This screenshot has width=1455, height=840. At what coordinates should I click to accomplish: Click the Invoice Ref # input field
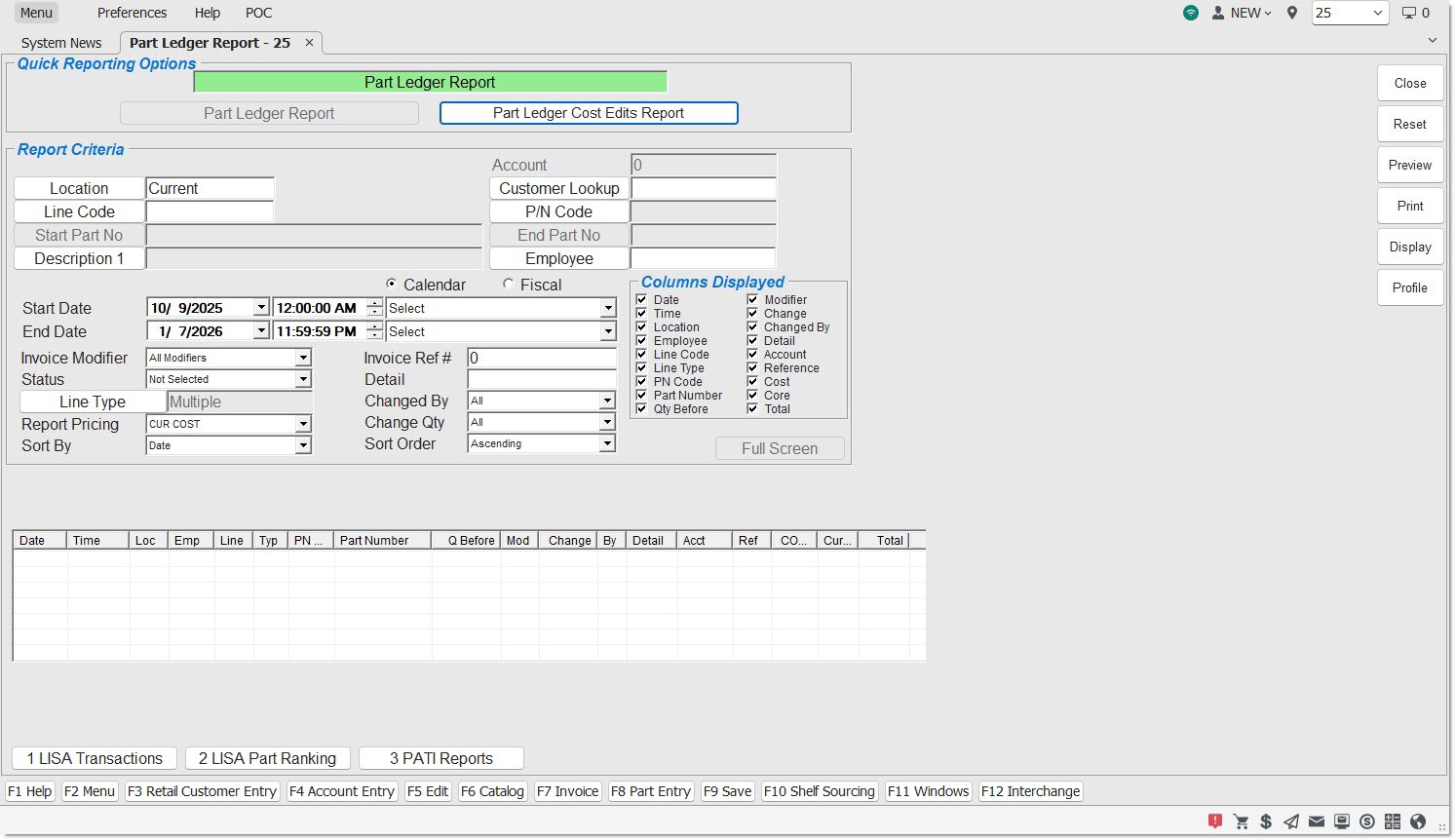(542, 358)
